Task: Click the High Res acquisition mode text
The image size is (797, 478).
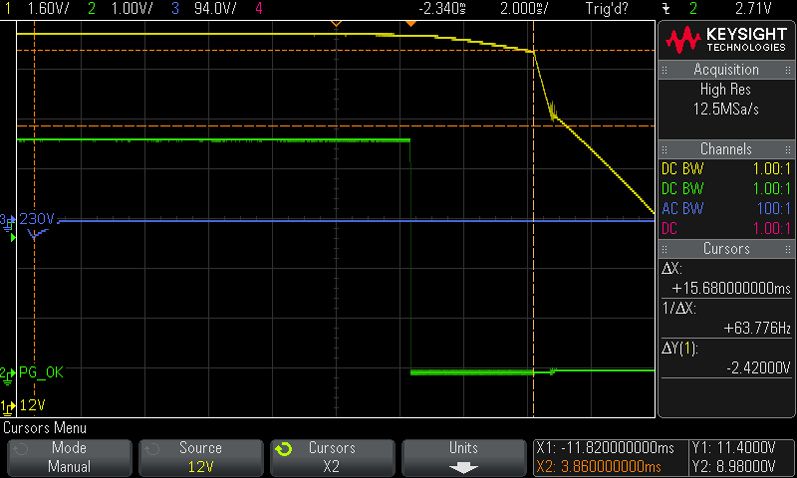Action: pos(725,89)
